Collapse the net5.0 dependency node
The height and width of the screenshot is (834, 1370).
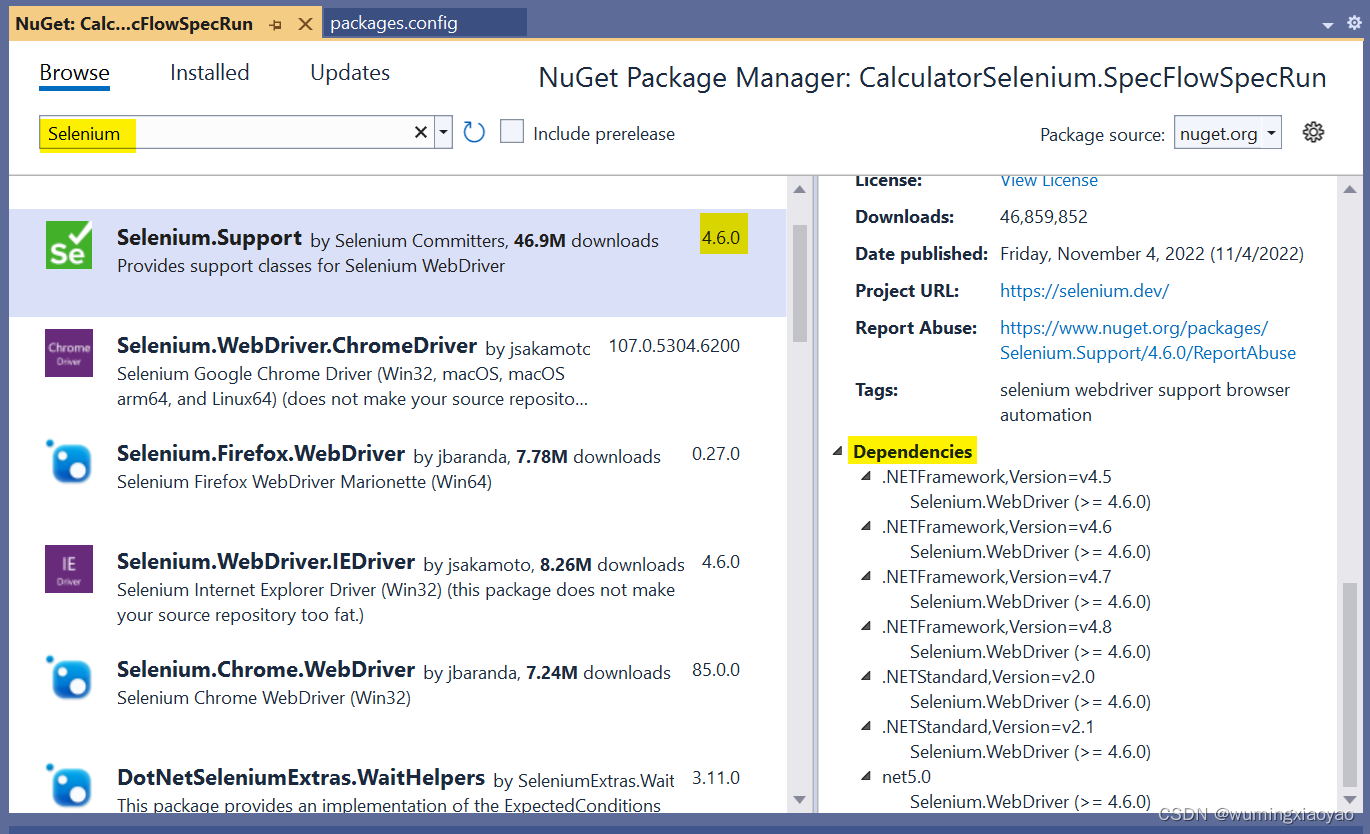point(866,777)
